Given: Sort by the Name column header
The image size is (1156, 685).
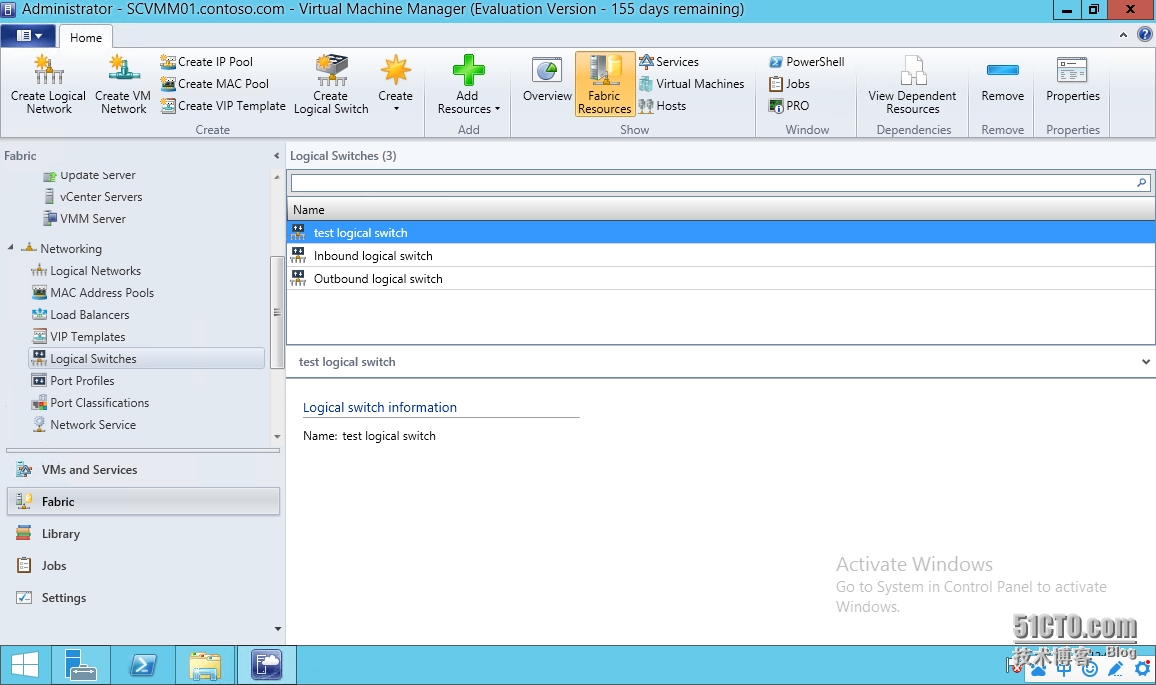Looking at the screenshot, I should 720,209.
